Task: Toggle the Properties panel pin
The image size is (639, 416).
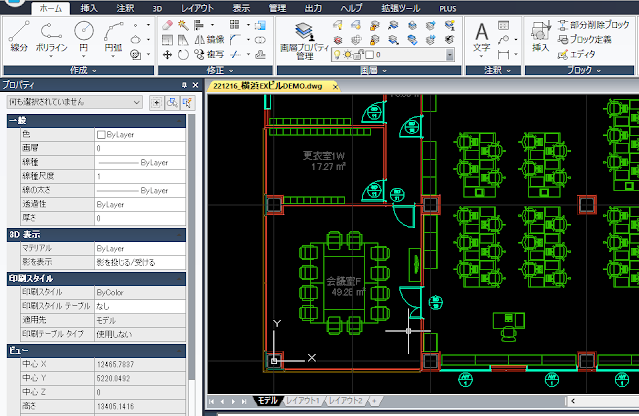Action: tap(184, 85)
